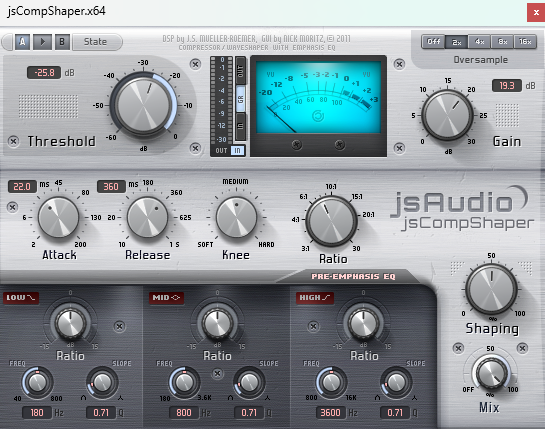Click the Knee knob

236,217
